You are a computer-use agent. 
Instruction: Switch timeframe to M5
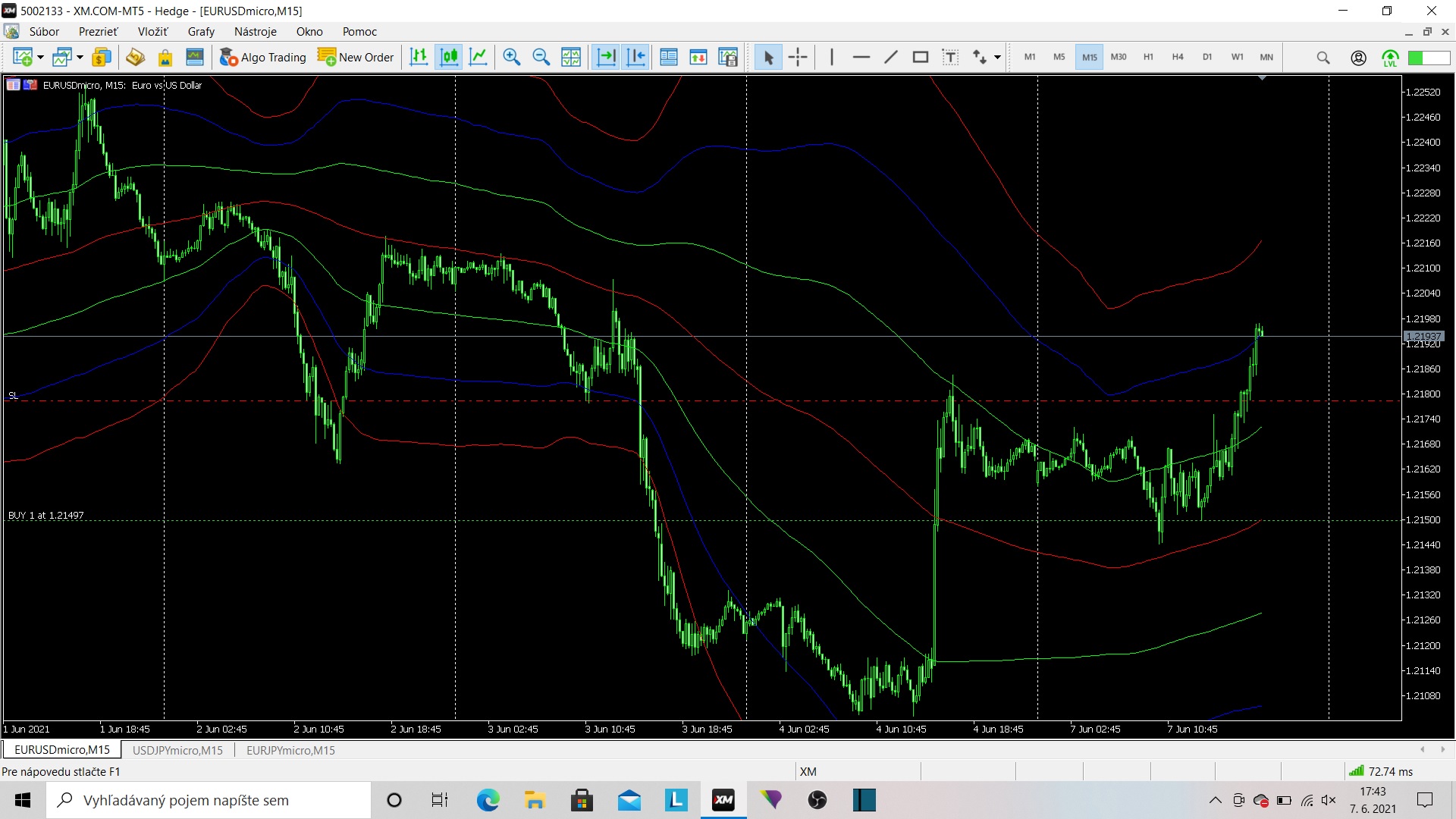point(1059,57)
